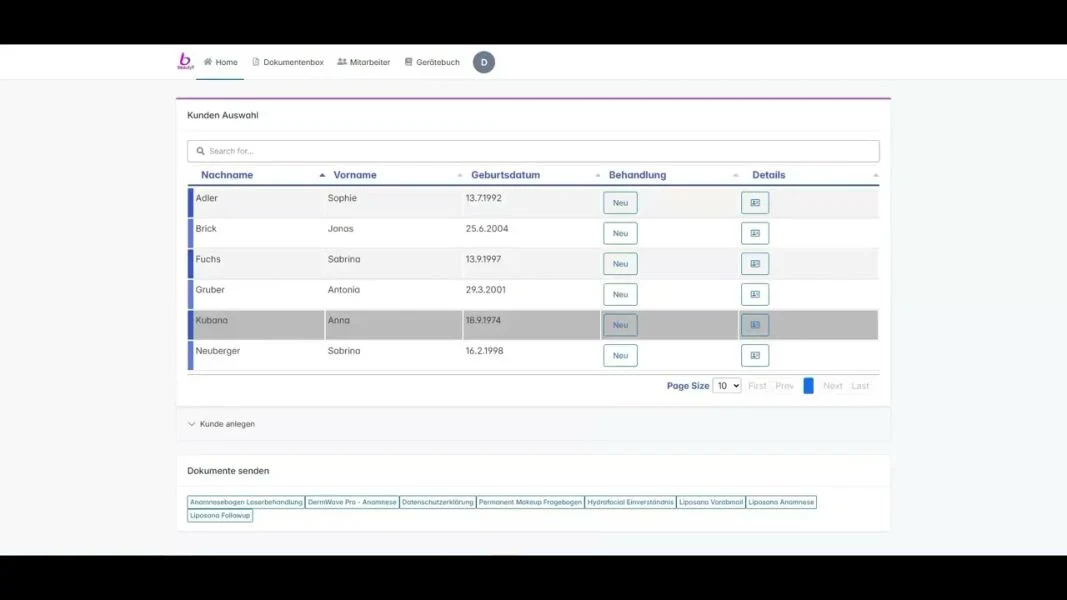Go to Dokumentenbox tab
The width and height of the screenshot is (1067, 600).
coord(288,62)
